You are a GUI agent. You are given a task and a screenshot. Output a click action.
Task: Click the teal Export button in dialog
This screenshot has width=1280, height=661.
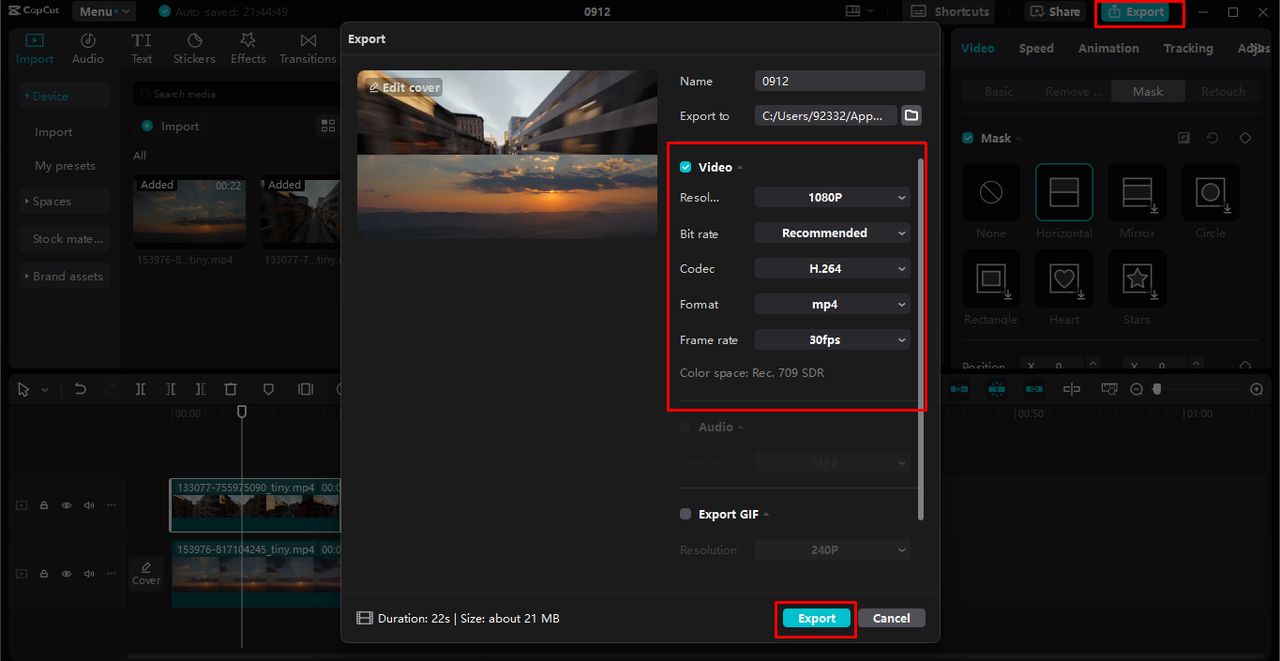[816, 618]
